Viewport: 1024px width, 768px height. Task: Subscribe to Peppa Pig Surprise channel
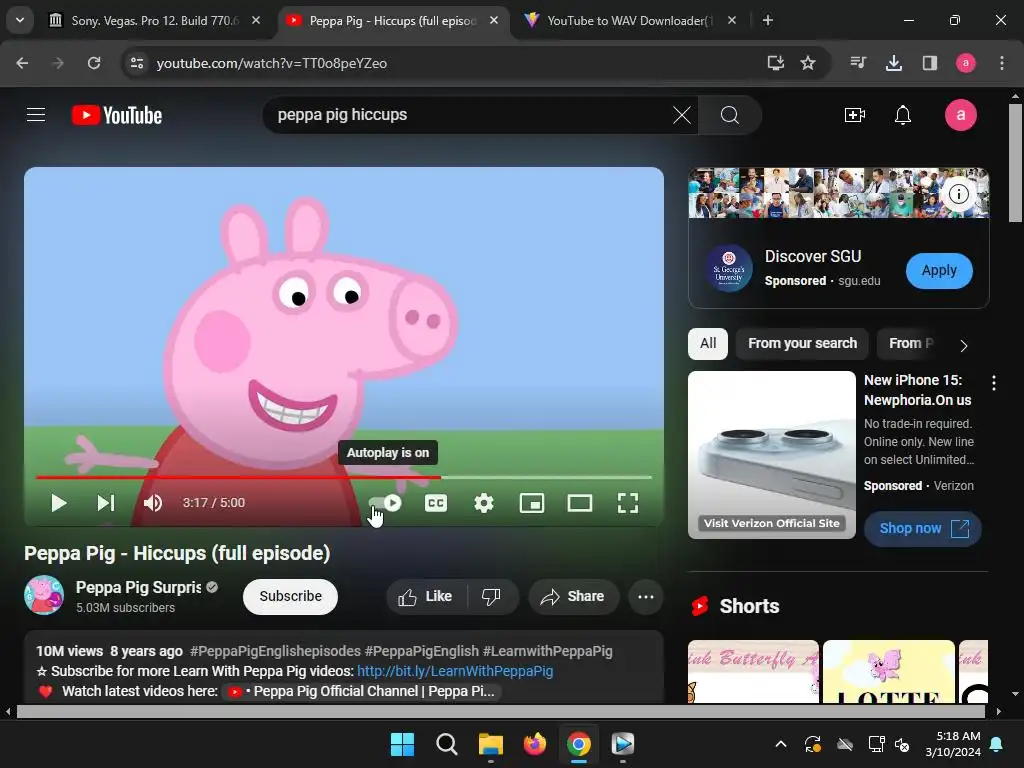(290, 596)
